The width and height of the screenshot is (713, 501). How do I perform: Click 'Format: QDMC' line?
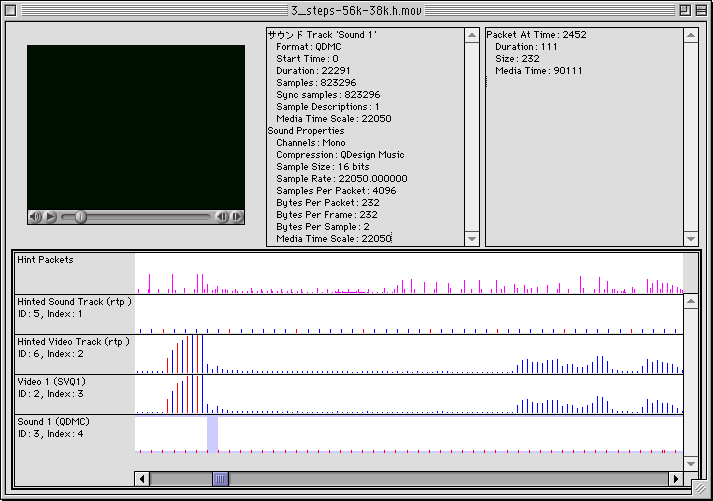[309, 47]
